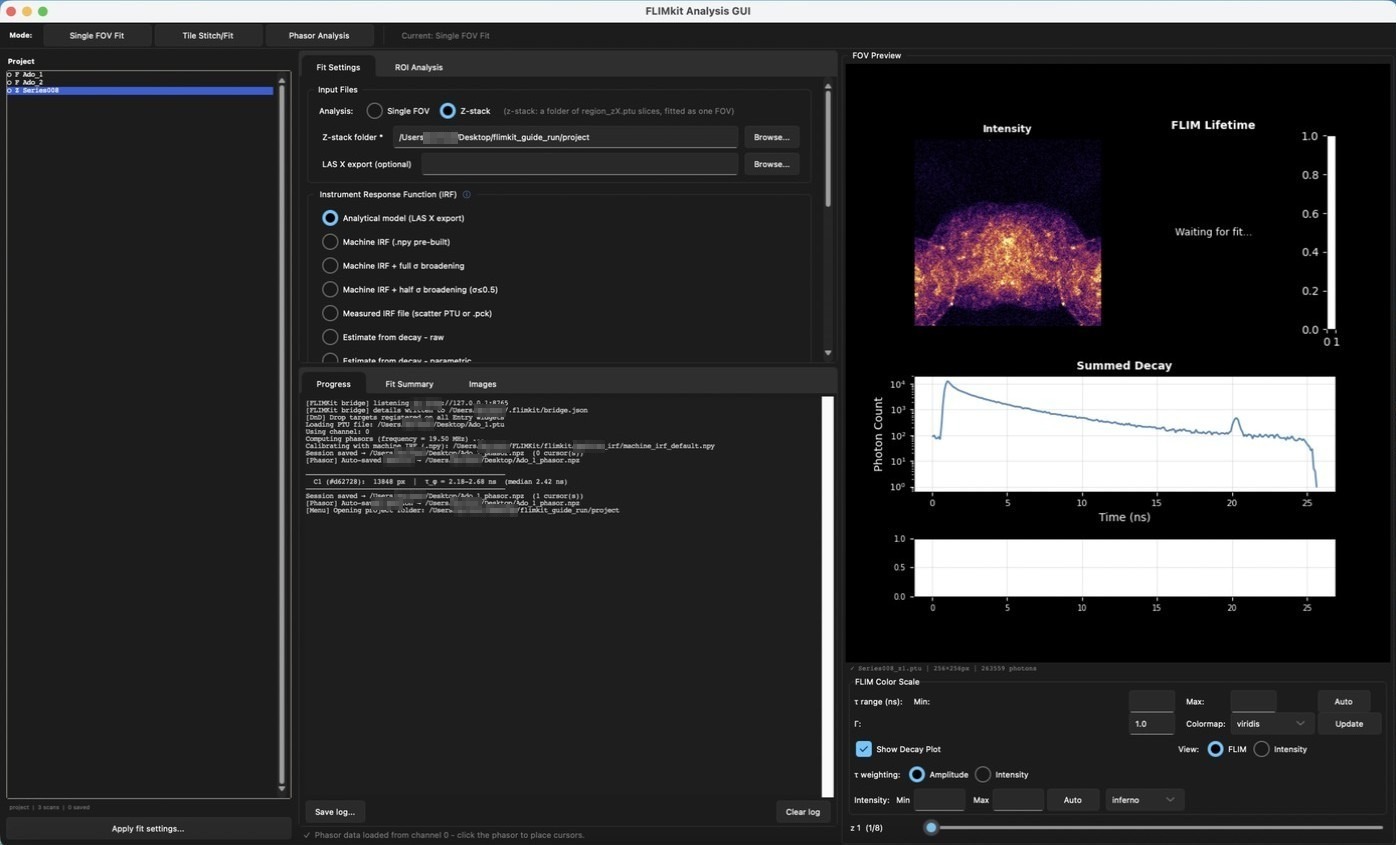Select Z-stack analysis radio button
The width and height of the screenshot is (1396, 845).
click(x=447, y=111)
